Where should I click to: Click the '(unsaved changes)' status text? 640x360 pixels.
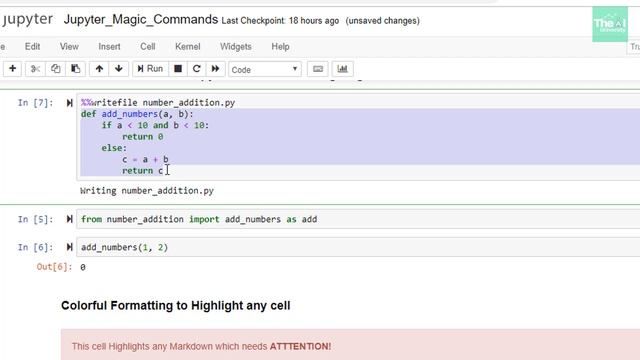point(382,21)
